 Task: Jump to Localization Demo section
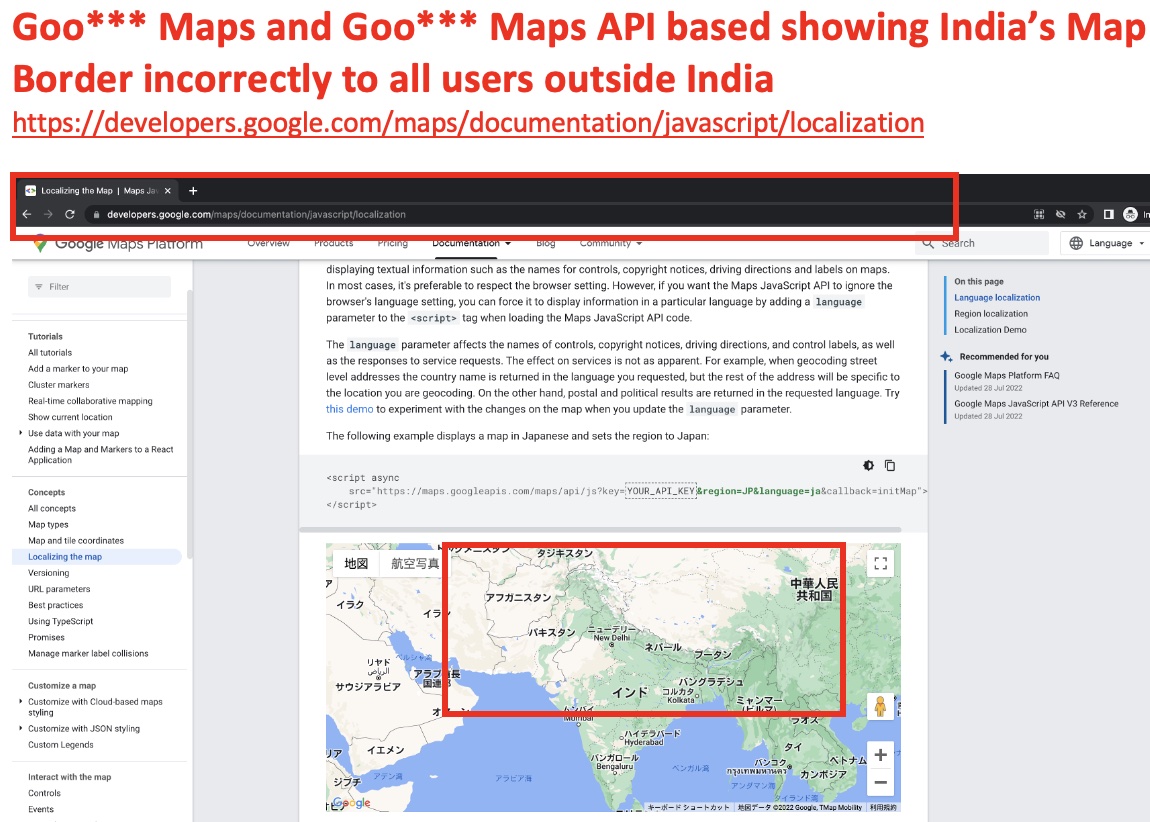click(990, 330)
